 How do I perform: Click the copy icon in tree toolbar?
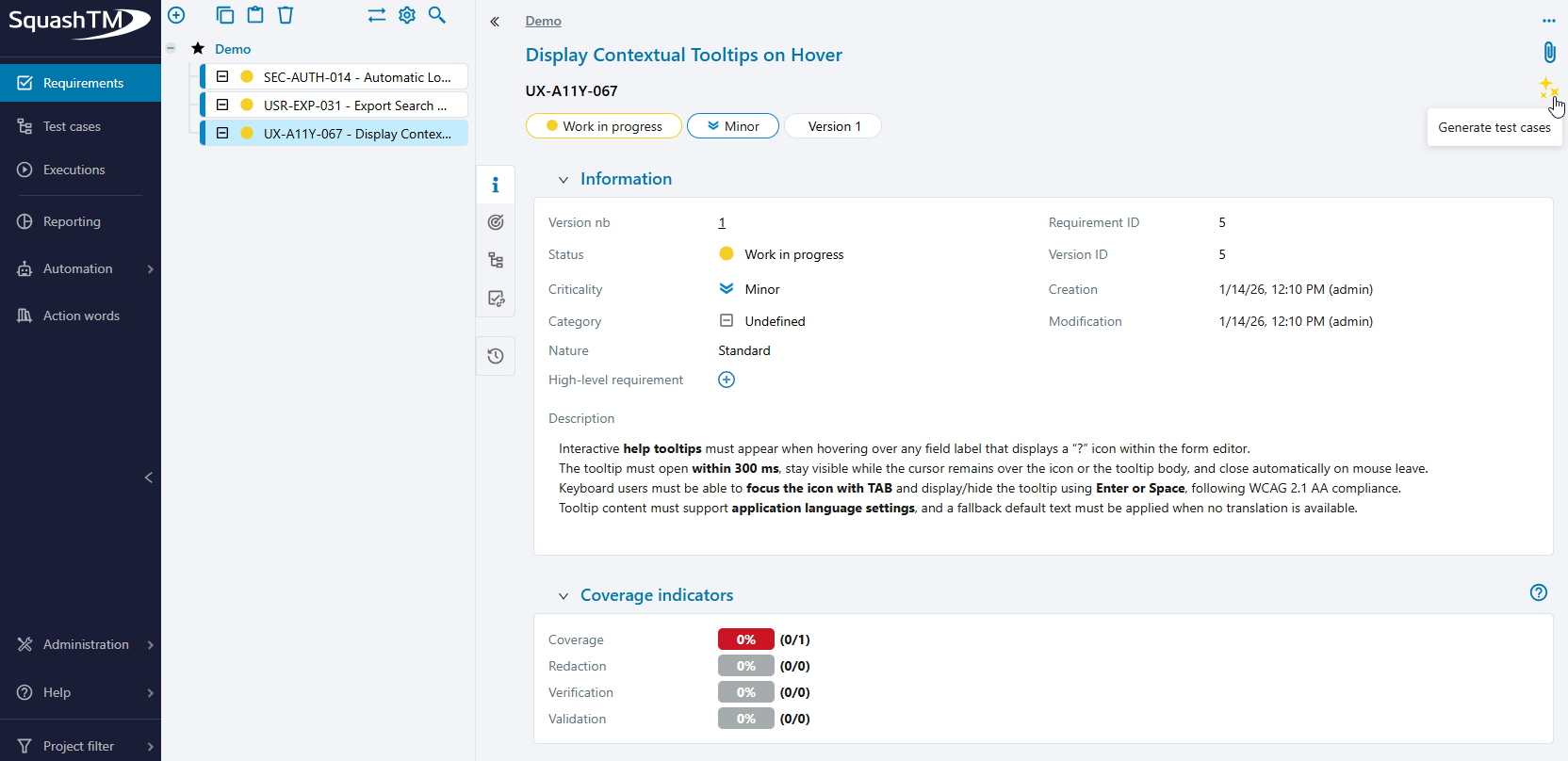(225, 15)
